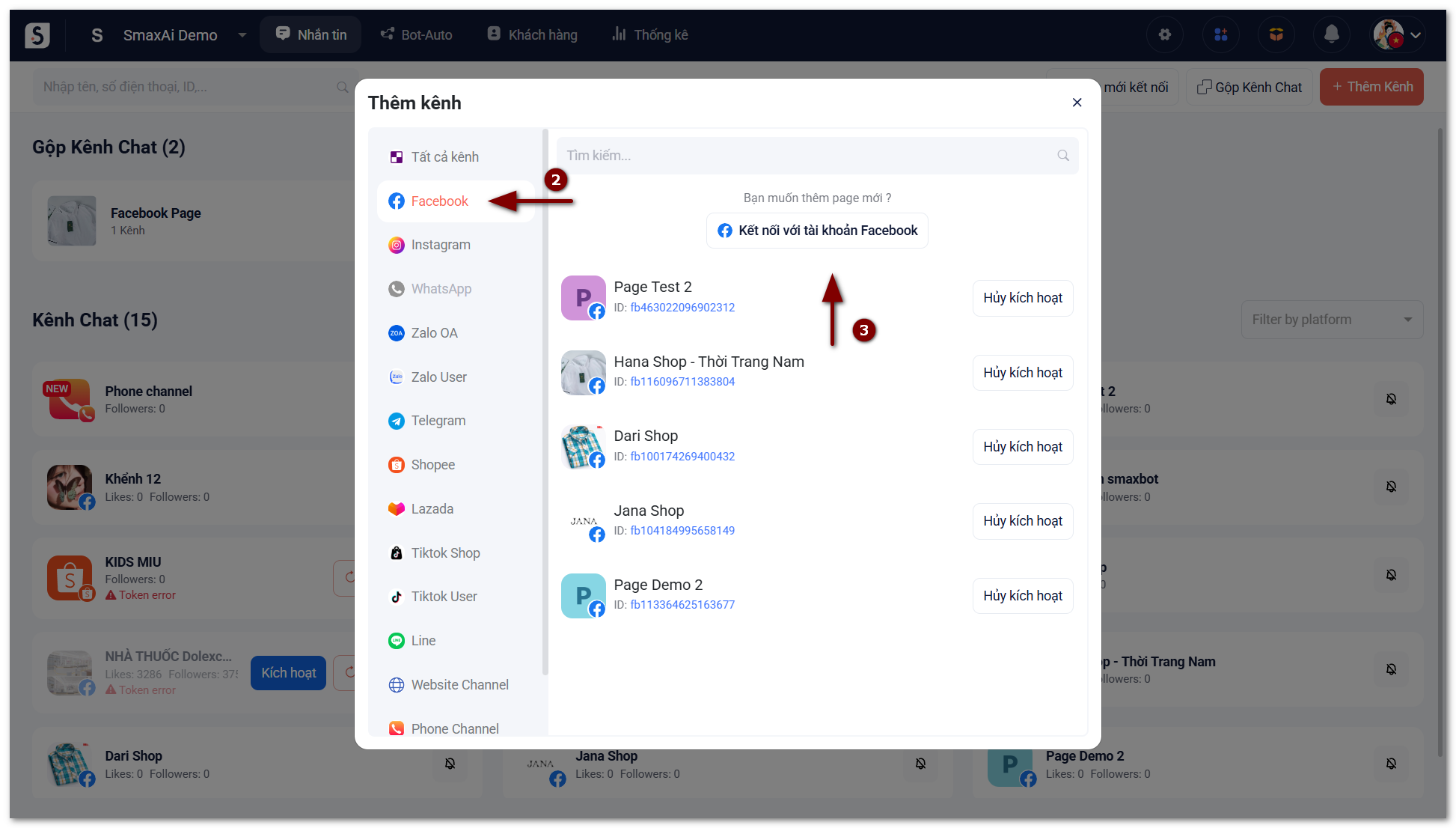1456x828 pixels.
Task: Click the notification bell in top bar
Action: [1331, 34]
